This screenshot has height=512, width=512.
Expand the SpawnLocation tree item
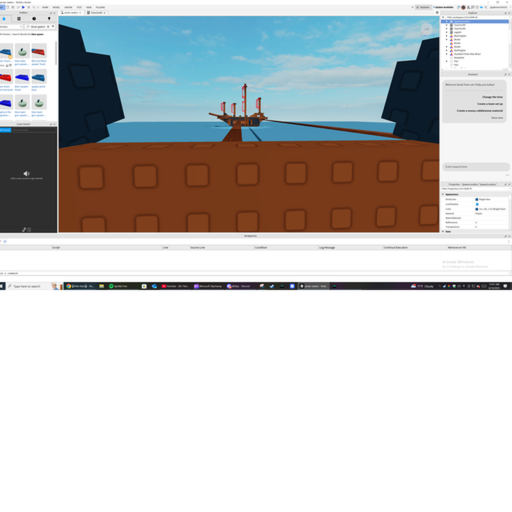[447, 21]
